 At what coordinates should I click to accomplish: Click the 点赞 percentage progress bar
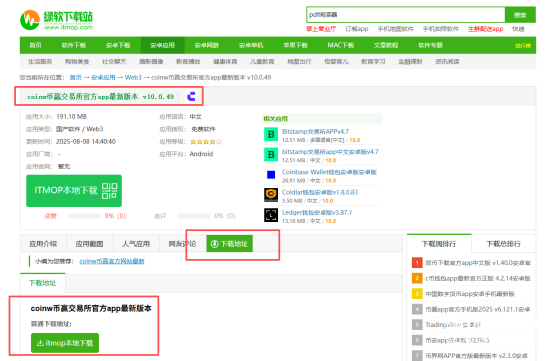84,216
